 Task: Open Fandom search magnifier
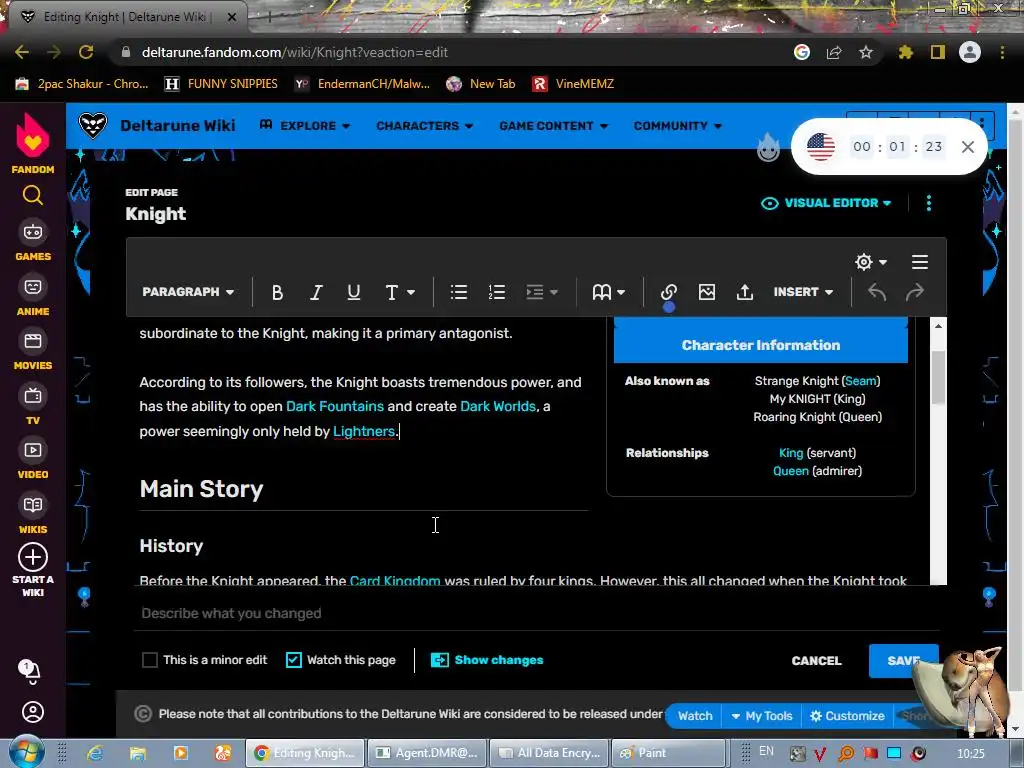click(x=33, y=195)
